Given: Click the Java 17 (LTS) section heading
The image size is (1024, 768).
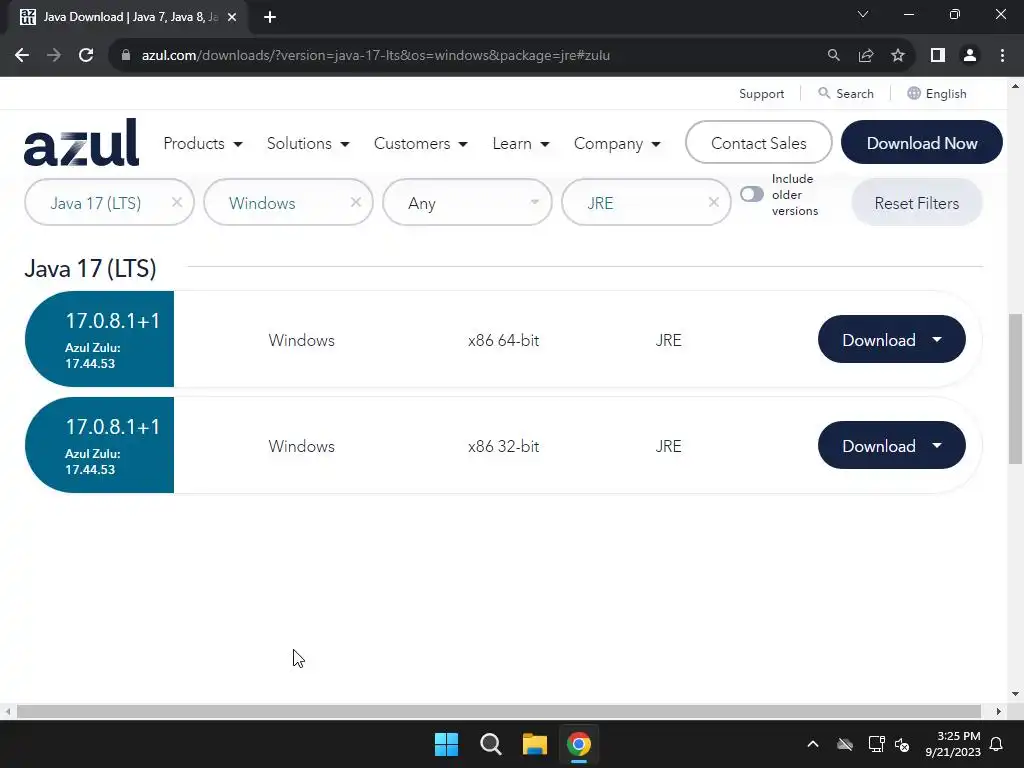Looking at the screenshot, I should click(x=90, y=268).
